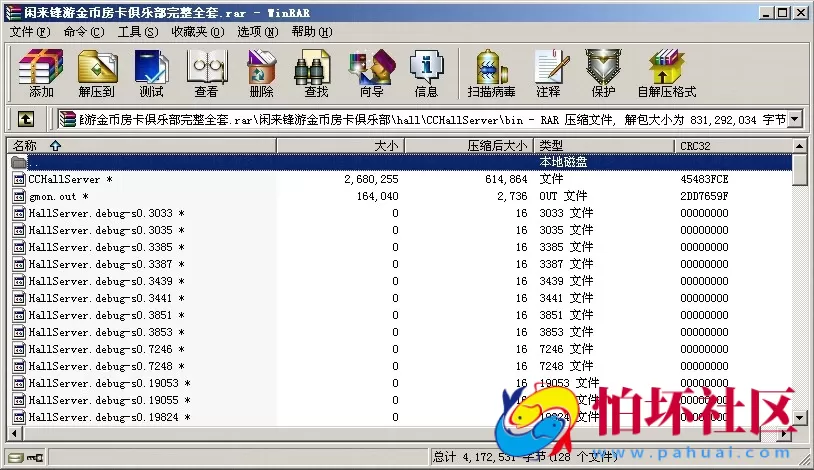Select HallServer.debug-s0.3035 file
814x470 pixels.
pos(106,231)
